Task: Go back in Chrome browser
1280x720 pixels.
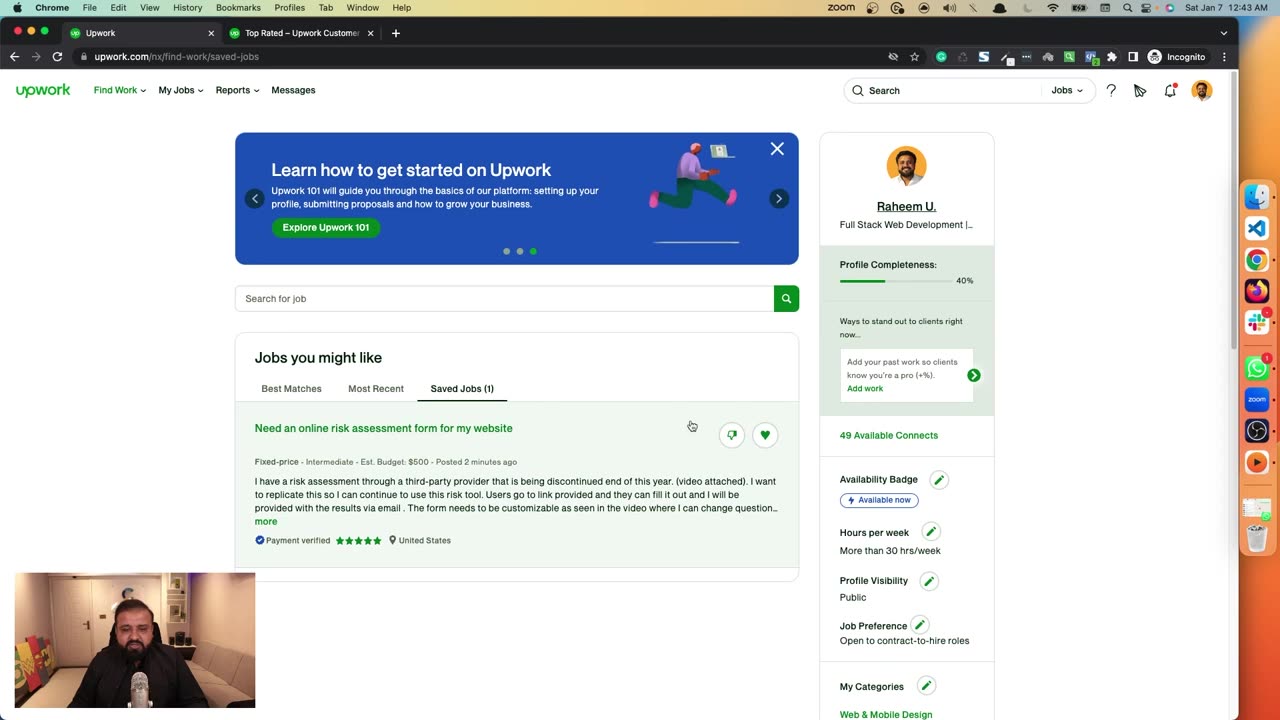Action: 14,57
